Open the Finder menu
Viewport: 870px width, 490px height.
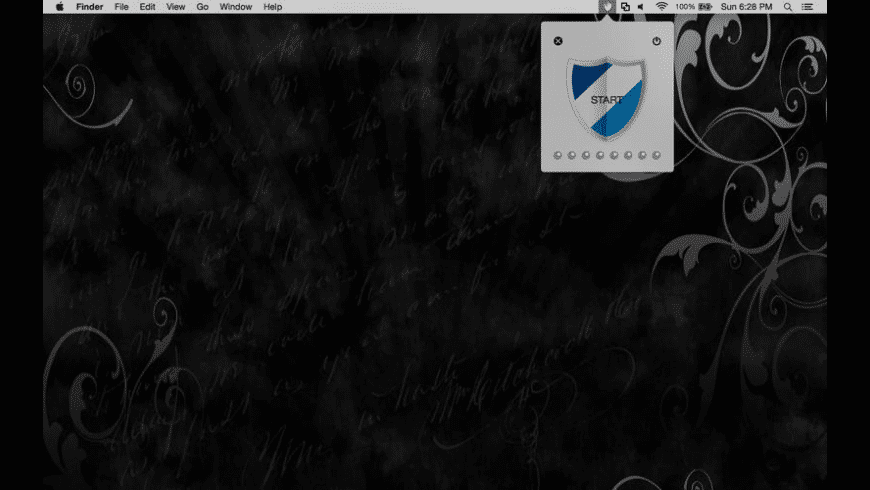pyautogui.click(x=89, y=7)
